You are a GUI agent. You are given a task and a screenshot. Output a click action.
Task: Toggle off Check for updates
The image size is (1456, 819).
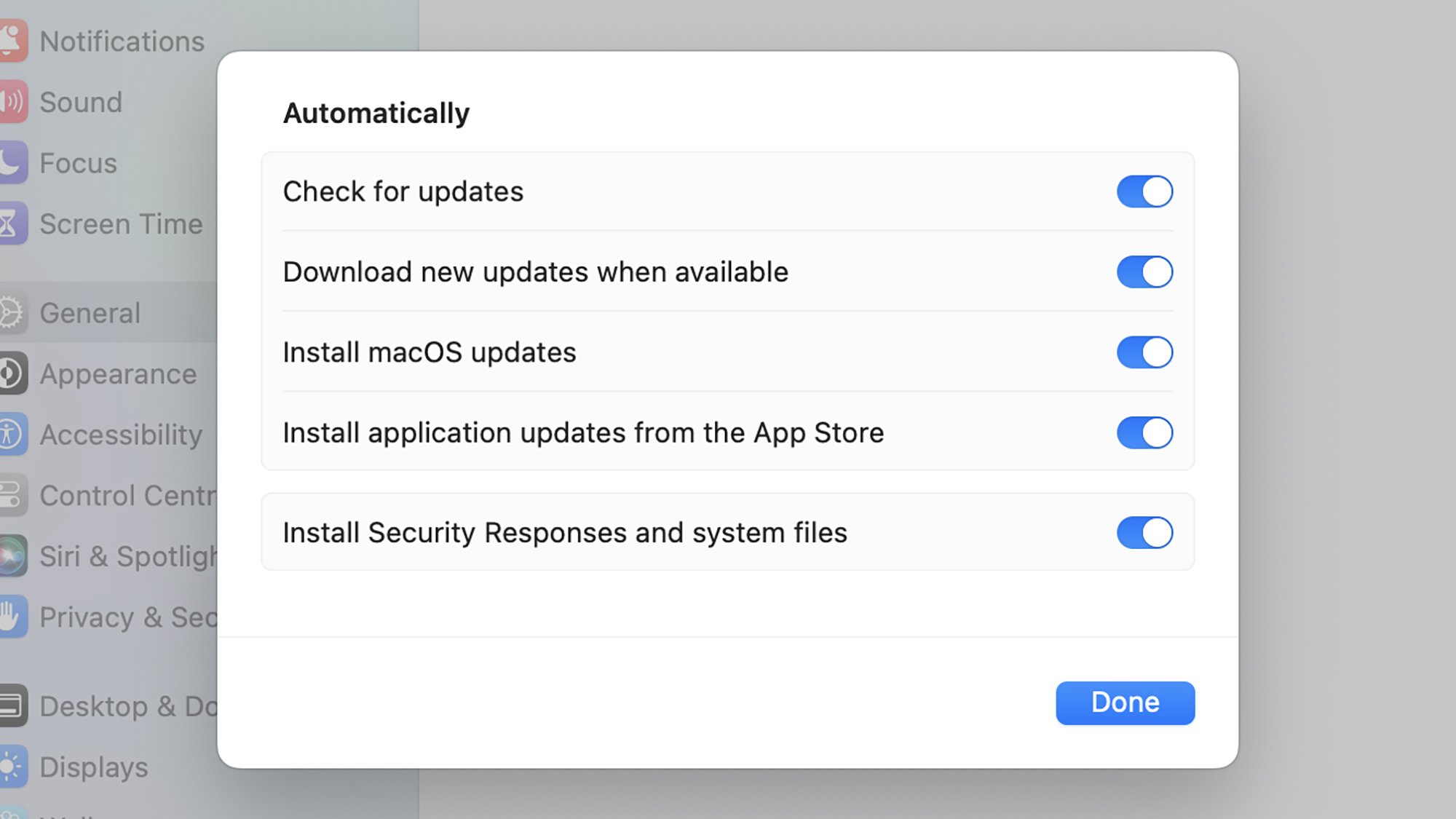(x=1143, y=191)
